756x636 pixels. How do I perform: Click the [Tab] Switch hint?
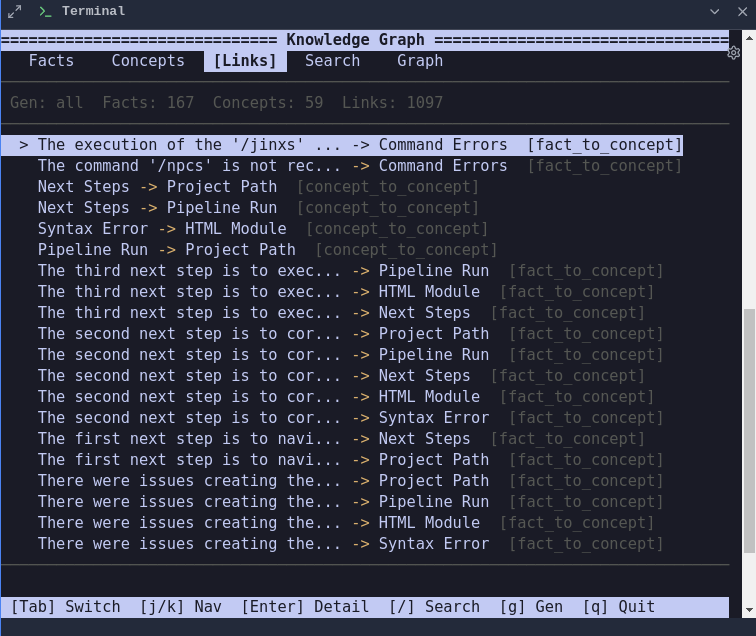point(65,607)
